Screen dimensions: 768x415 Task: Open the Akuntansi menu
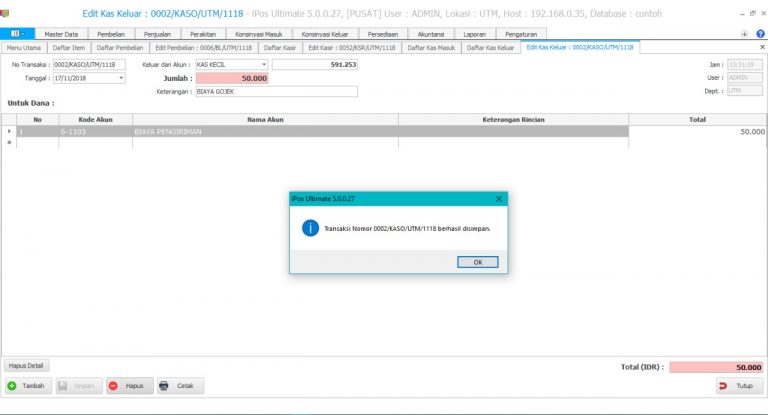pyautogui.click(x=431, y=34)
